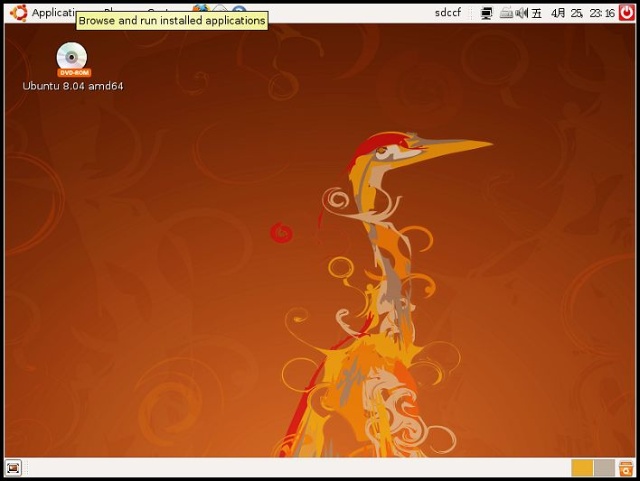Click the red power quit button
The image size is (640, 481).
[627, 13]
